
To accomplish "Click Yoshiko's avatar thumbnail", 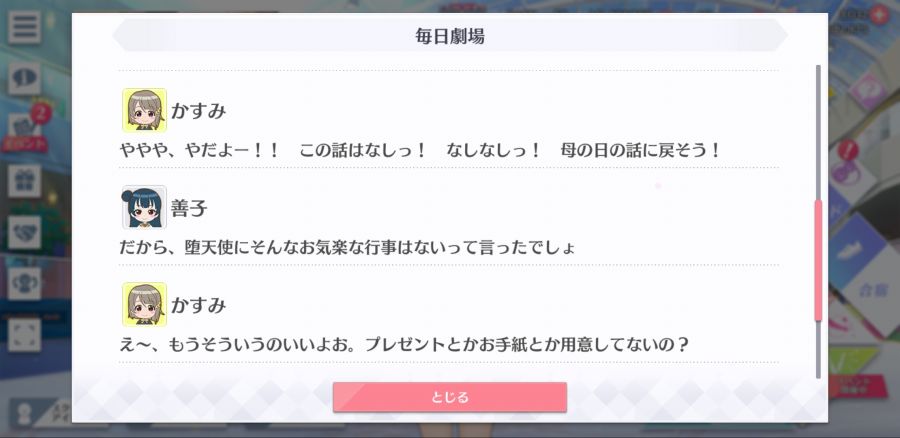I will tap(144, 207).
